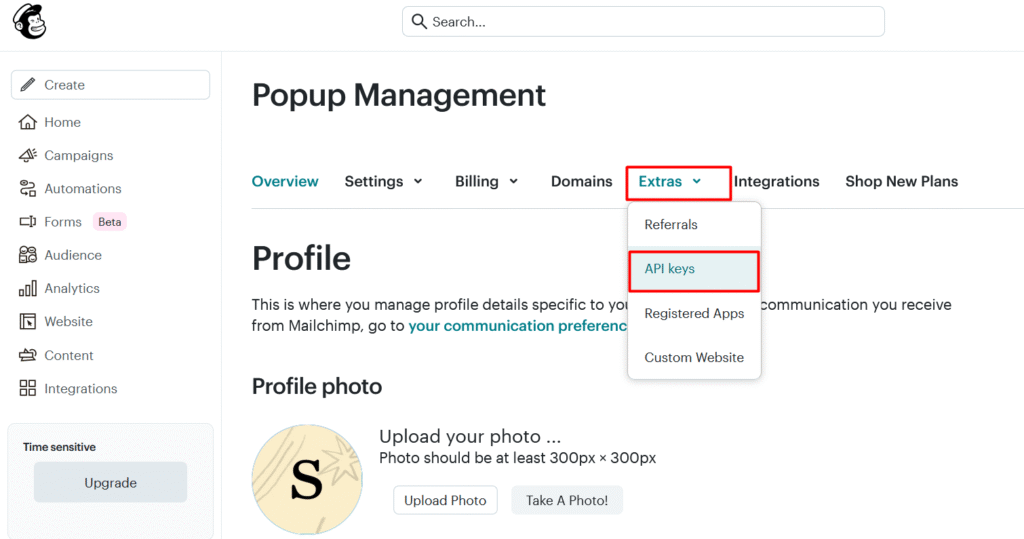Click the Audience people icon

28,255
